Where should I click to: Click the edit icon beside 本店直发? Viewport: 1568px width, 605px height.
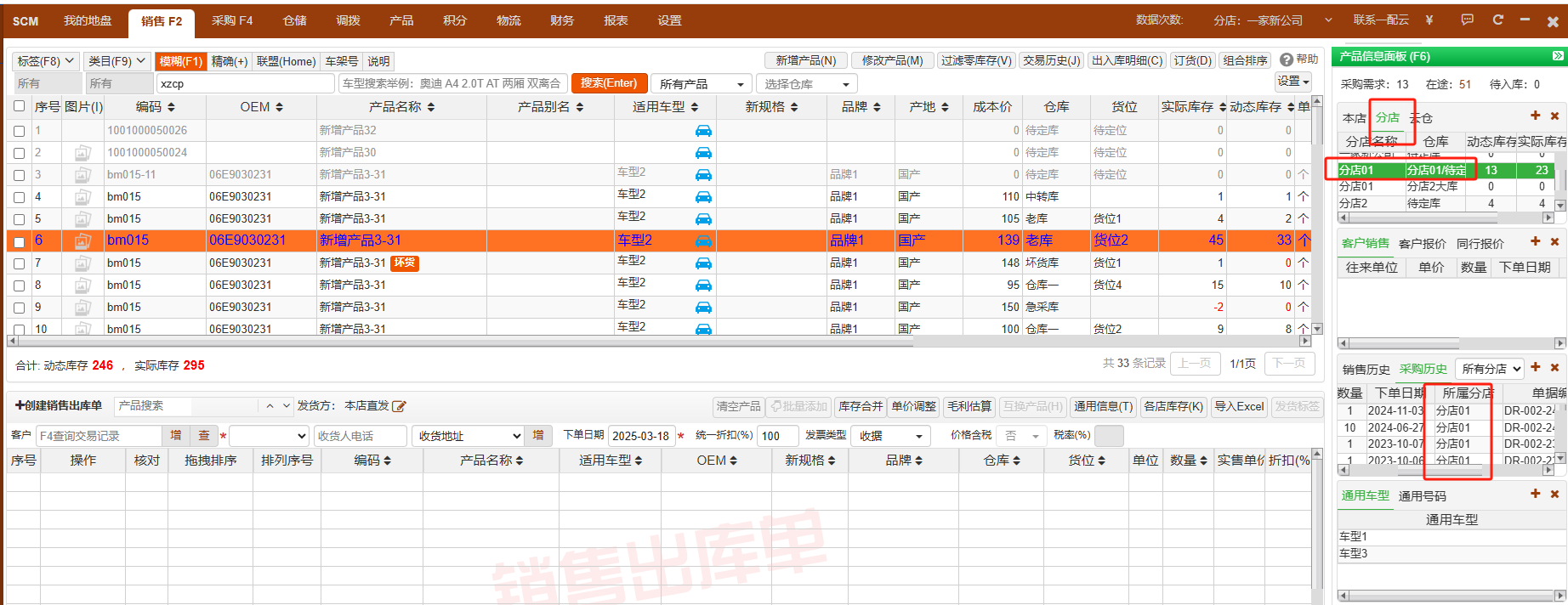tap(399, 406)
